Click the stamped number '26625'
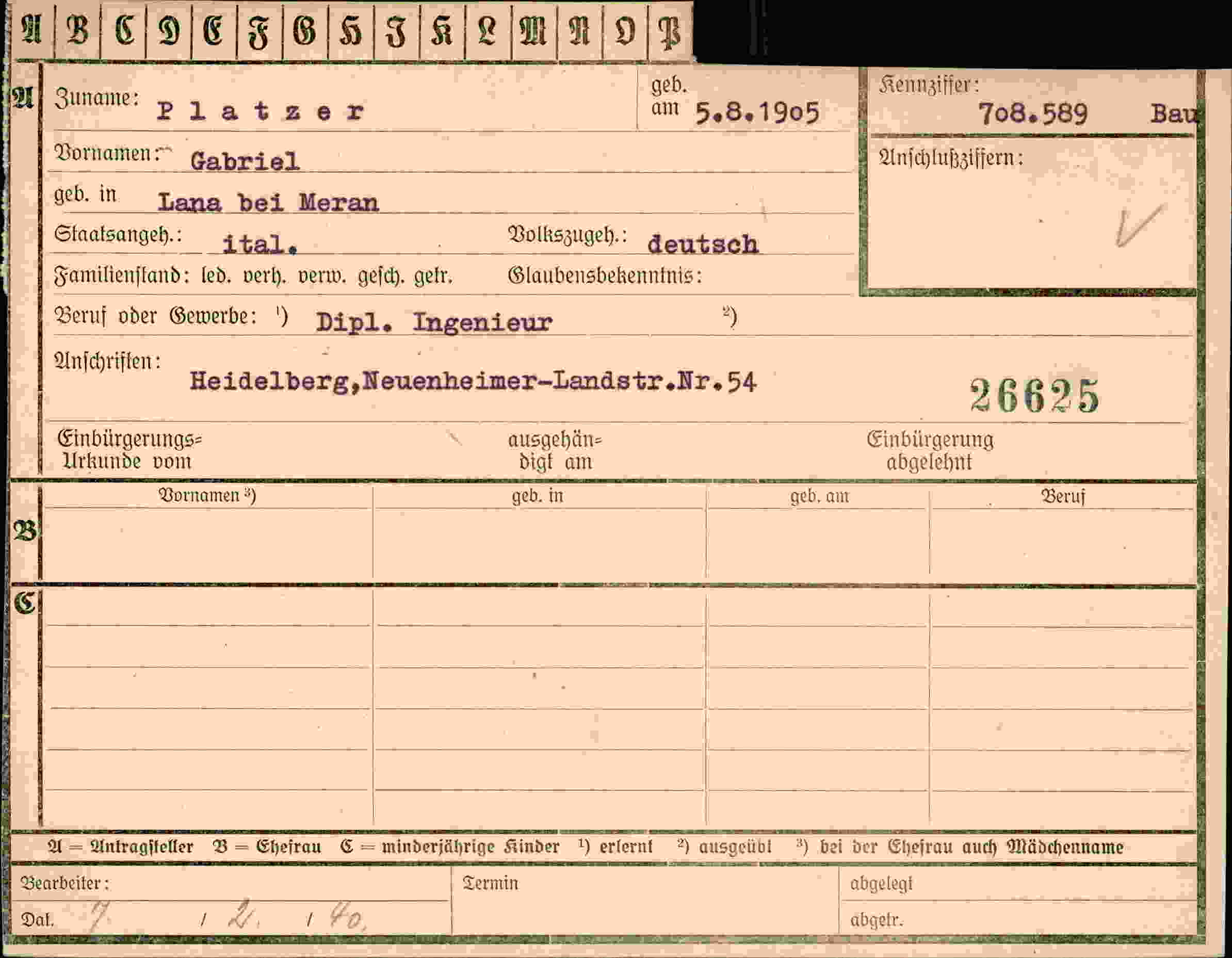The width and height of the screenshot is (1232, 958). [1034, 396]
